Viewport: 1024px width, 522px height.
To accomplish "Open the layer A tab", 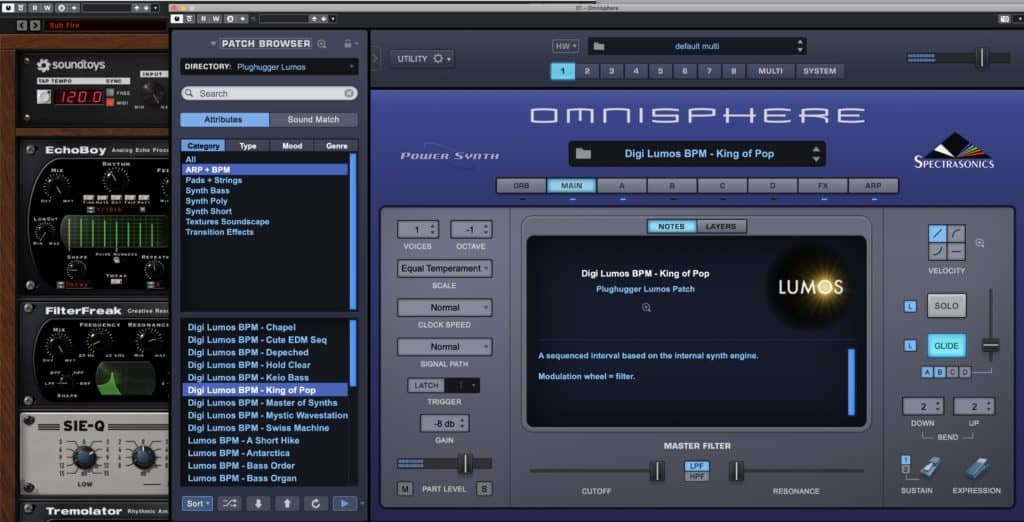I will click(x=622, y=186).
